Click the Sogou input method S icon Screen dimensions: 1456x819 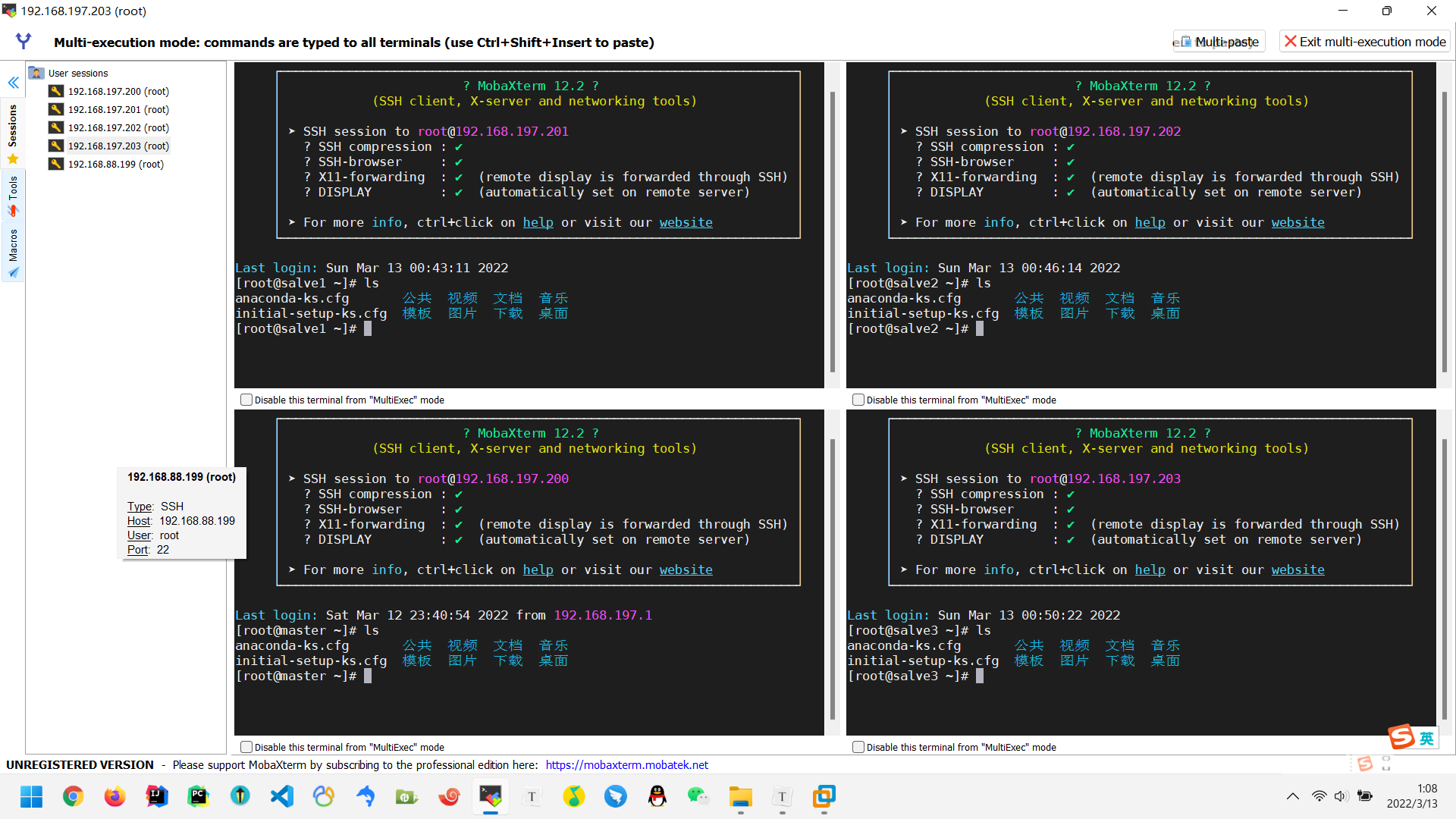point(1401,736)
